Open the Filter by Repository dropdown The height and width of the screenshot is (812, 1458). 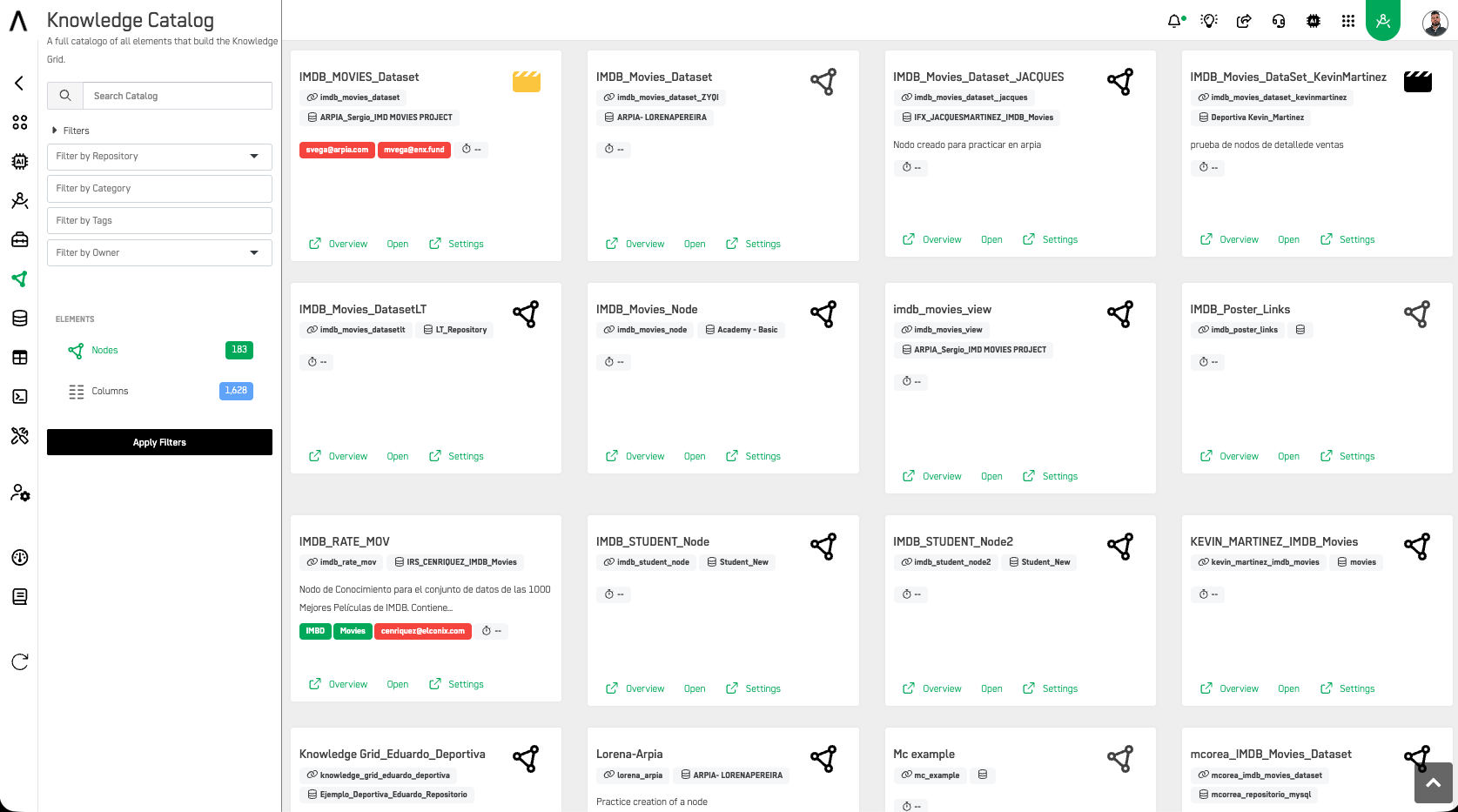[x=159, y=157]
